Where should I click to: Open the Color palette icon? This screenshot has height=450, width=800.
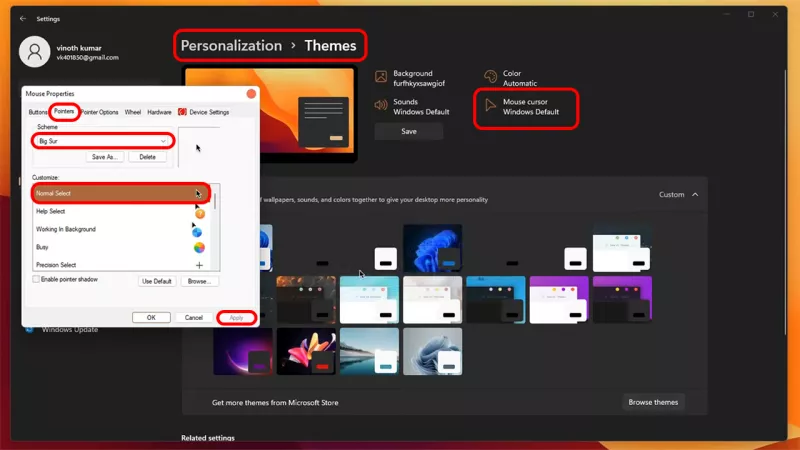tap(490, 77)
